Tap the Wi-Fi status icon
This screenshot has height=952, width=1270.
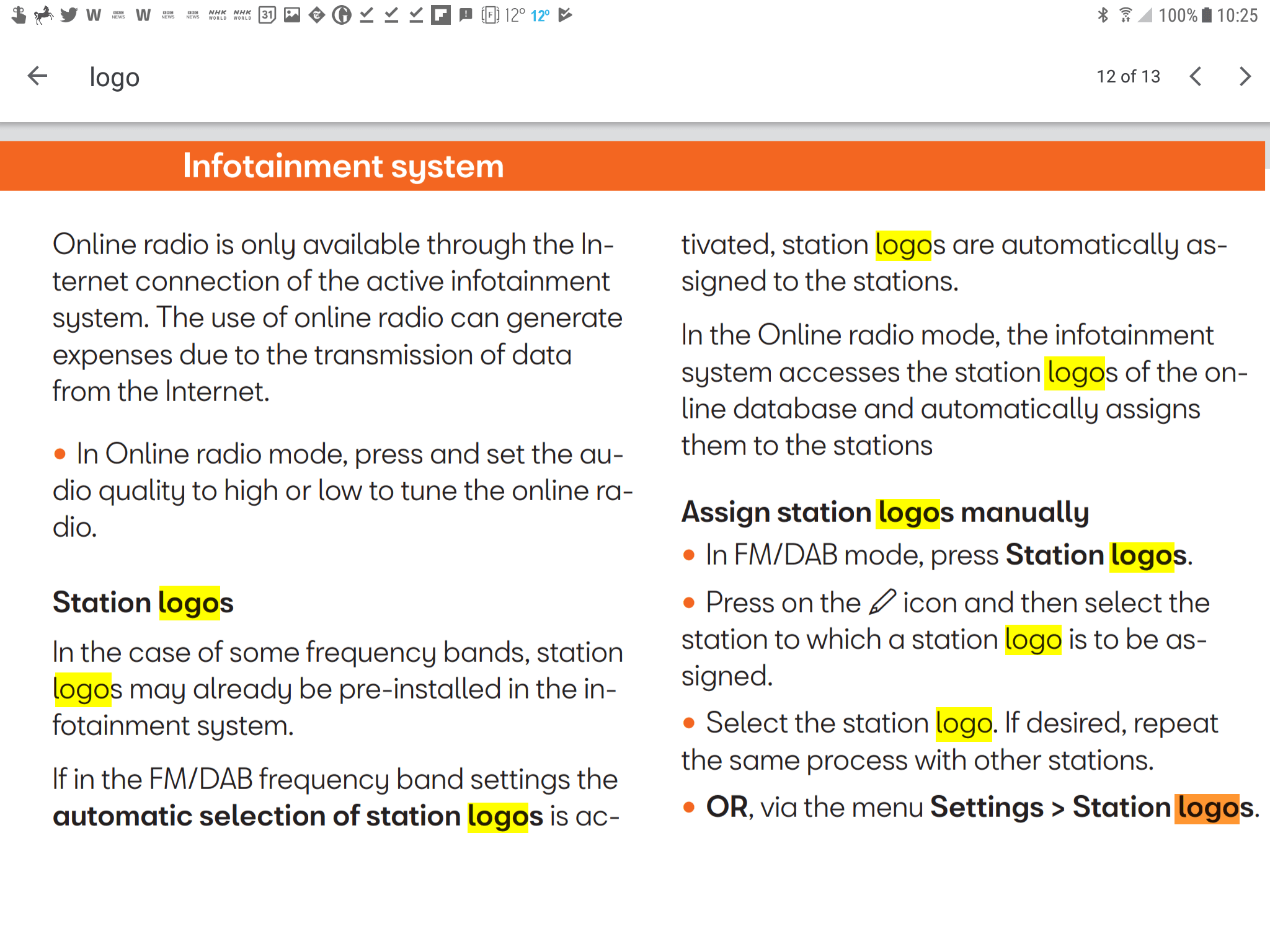pyautogui.click(x=1125, y=15)
